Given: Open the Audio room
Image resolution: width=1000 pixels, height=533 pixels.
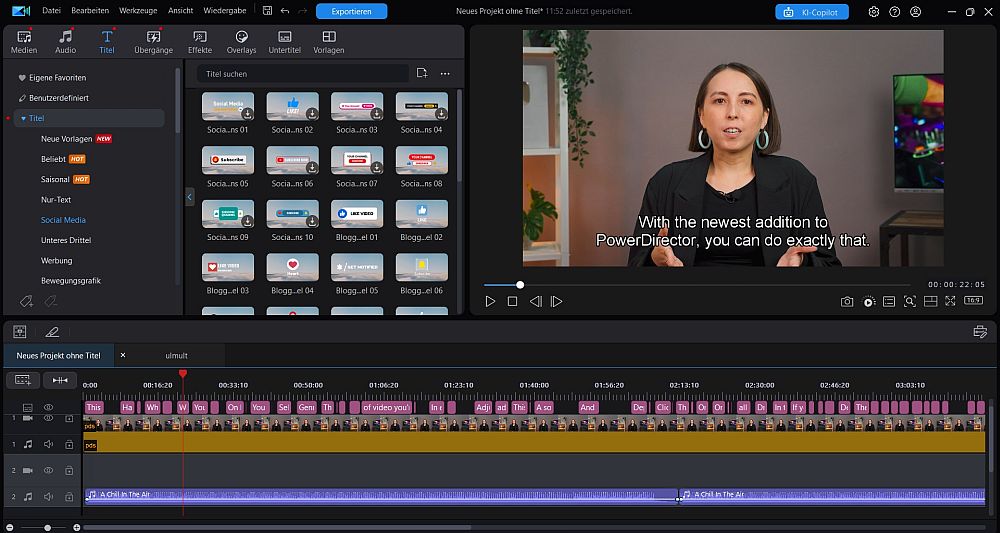Looking at the screenshot, I should (66, 42).
